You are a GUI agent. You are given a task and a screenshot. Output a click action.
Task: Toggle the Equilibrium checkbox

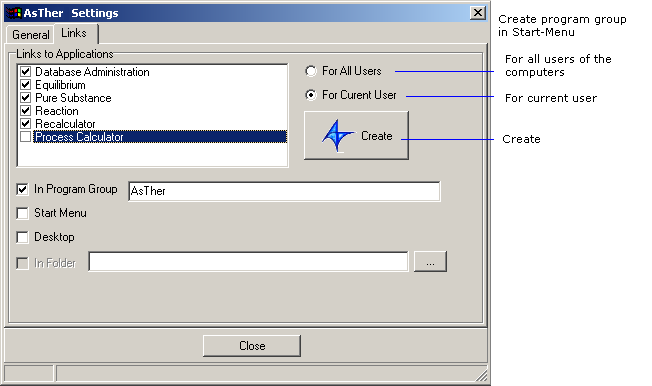coord(25,84)
